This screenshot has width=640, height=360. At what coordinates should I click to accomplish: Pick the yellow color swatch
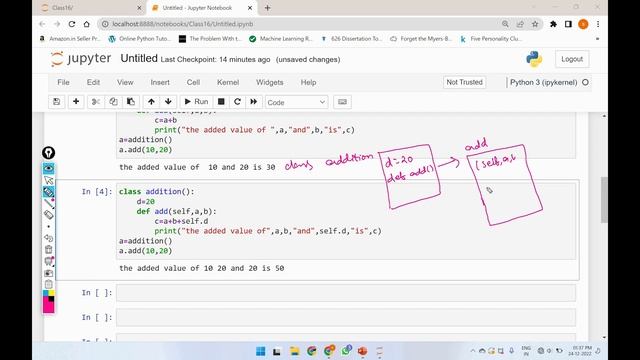tap(51, 293)
